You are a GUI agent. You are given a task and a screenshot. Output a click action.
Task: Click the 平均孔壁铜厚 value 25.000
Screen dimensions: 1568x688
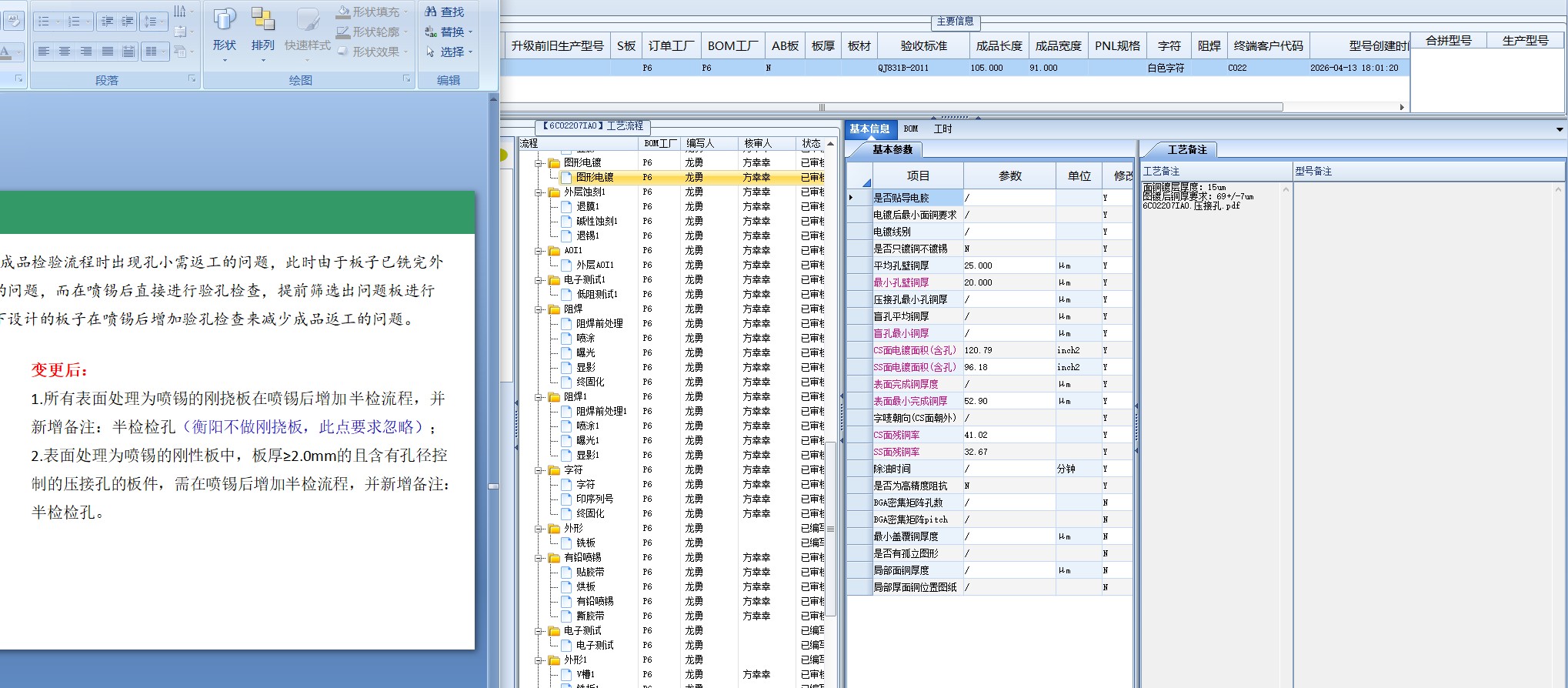click(x=1009, y=266)
